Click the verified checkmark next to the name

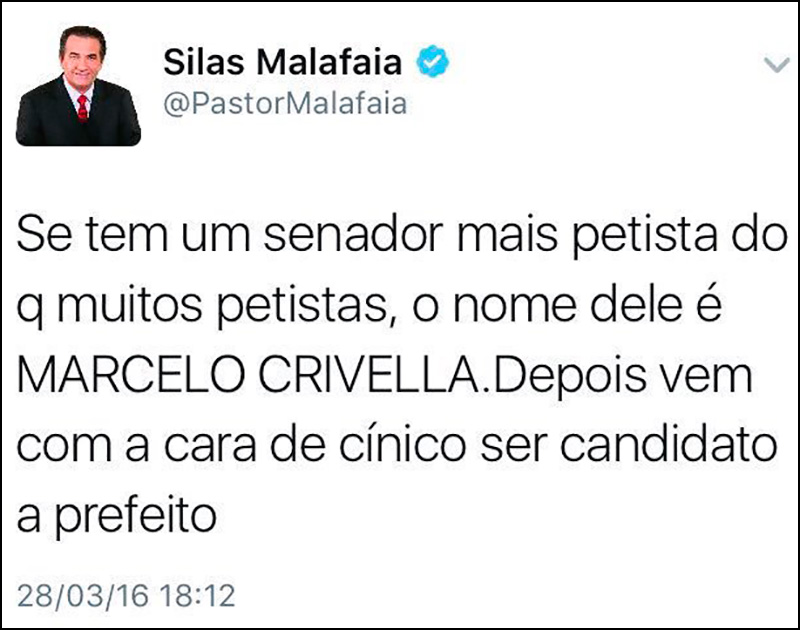point(432,57)
